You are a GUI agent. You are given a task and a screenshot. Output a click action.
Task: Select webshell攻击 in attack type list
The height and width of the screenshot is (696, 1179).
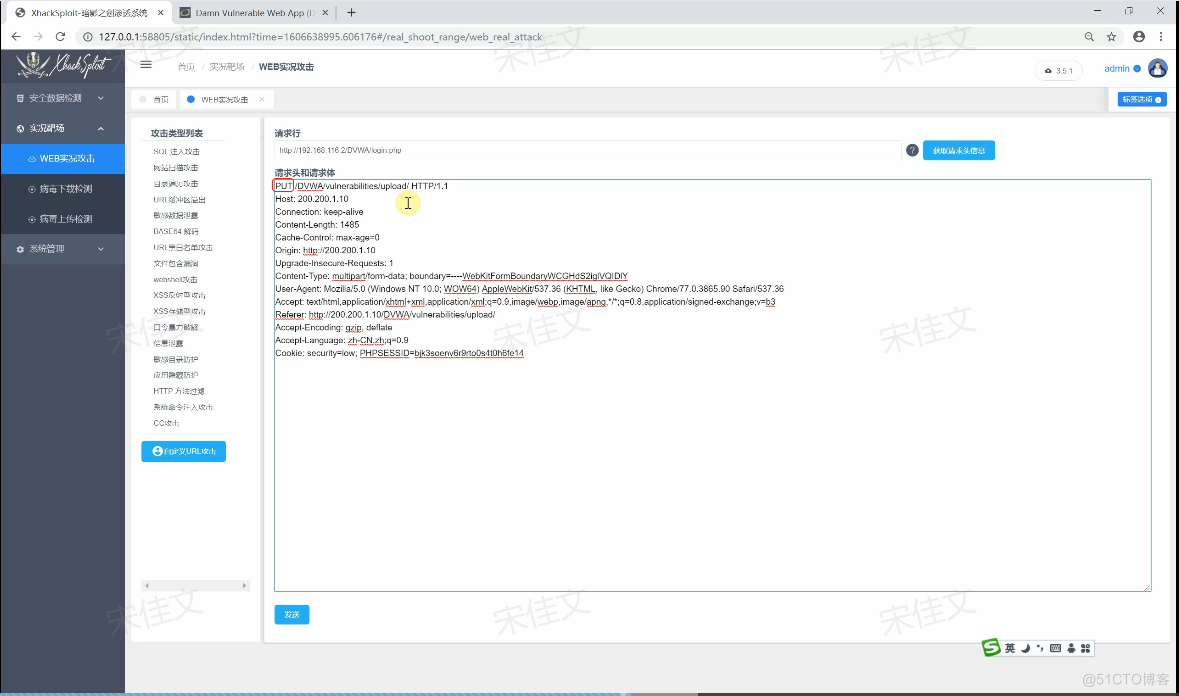(175, 279)
